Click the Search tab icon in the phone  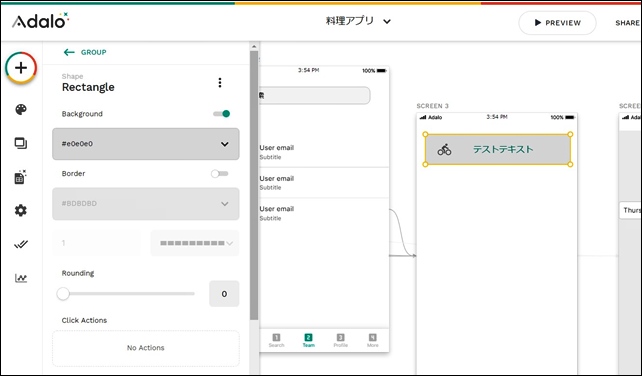276,337
